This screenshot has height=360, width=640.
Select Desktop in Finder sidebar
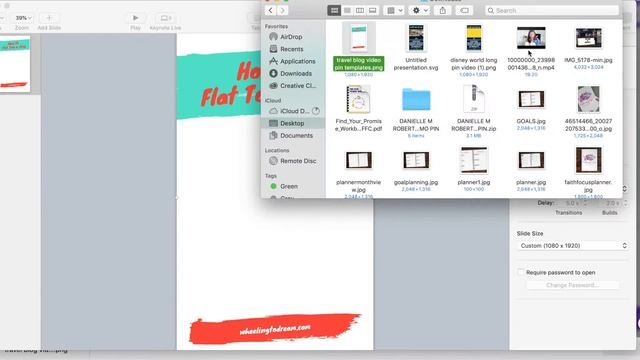tap(292, 123)
